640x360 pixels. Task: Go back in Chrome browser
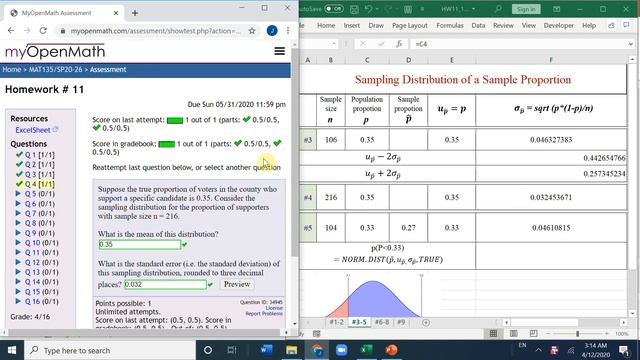point(11,31)
